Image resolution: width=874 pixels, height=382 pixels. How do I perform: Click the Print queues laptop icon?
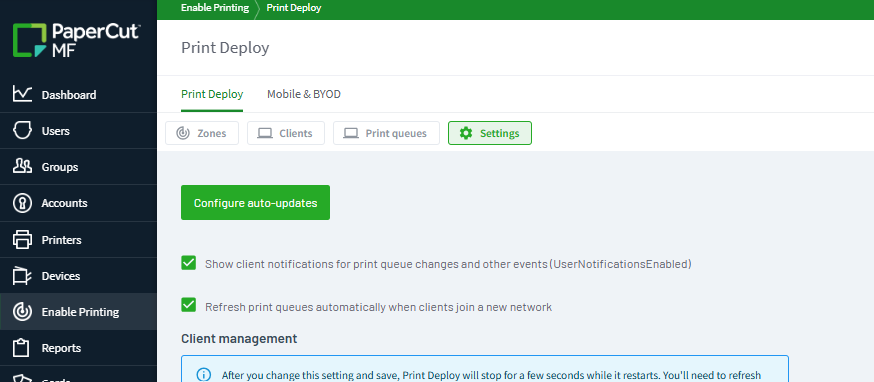coord(351,133)
